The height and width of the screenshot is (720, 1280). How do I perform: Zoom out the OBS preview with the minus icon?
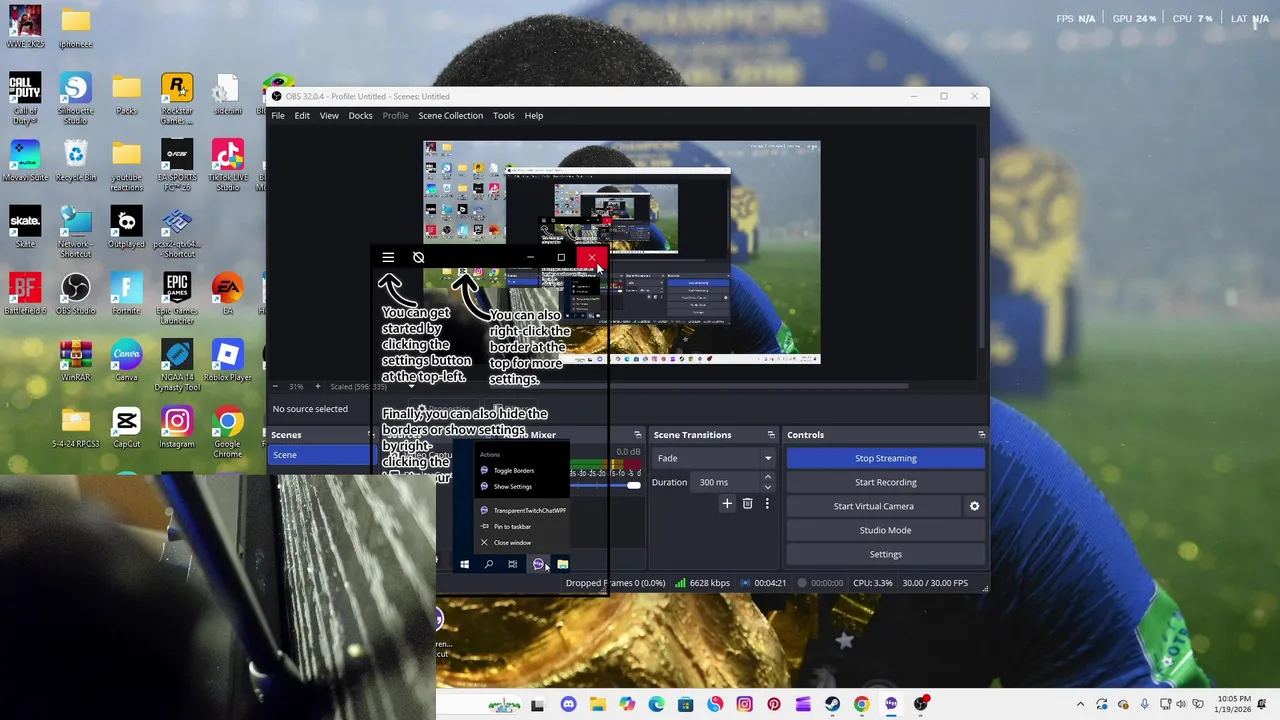pos(276,386)
